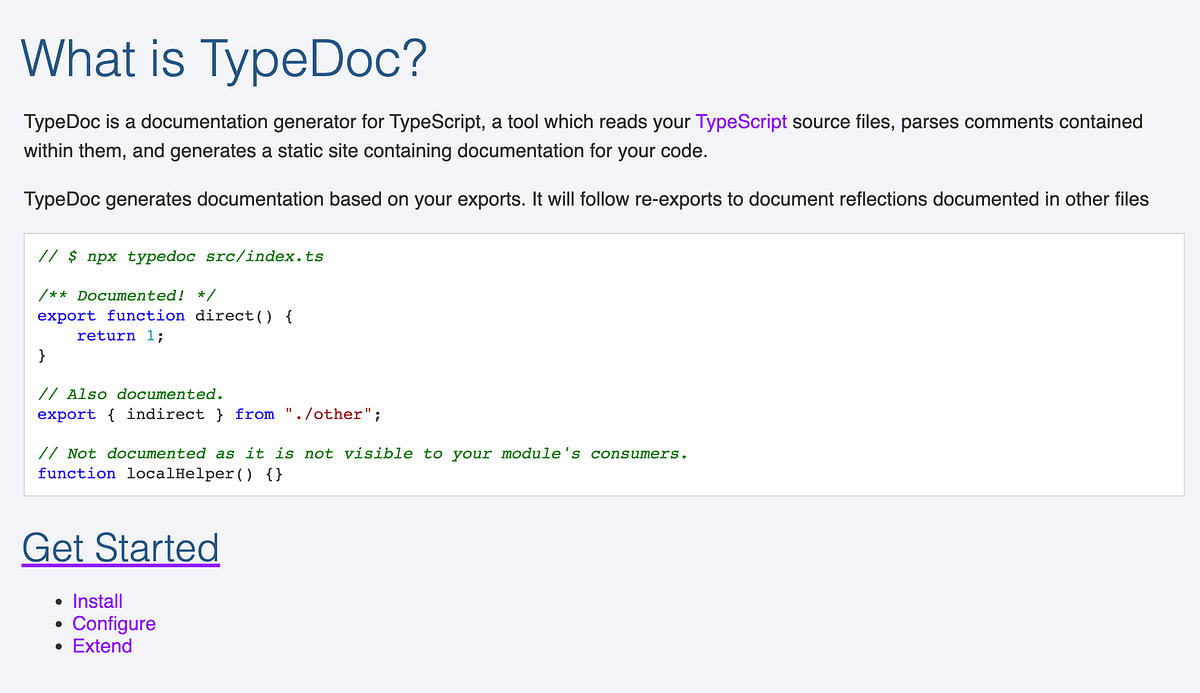Click the bullet point beside Extend
Image resolution: width=1200 pixels, height=693 pixels.
coord(59,647)
